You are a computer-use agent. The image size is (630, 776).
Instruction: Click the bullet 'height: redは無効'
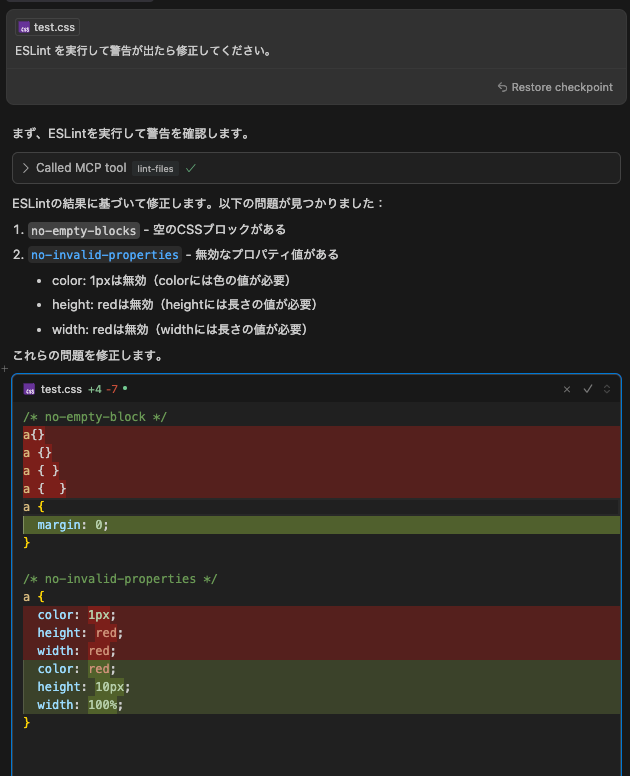pyautogui.click(x=184, y=305)
